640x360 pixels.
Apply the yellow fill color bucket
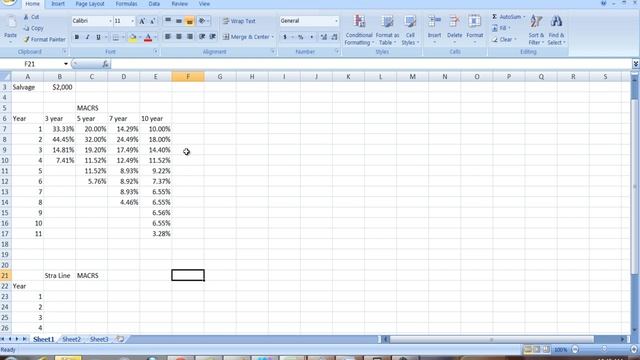coord(133,38)
